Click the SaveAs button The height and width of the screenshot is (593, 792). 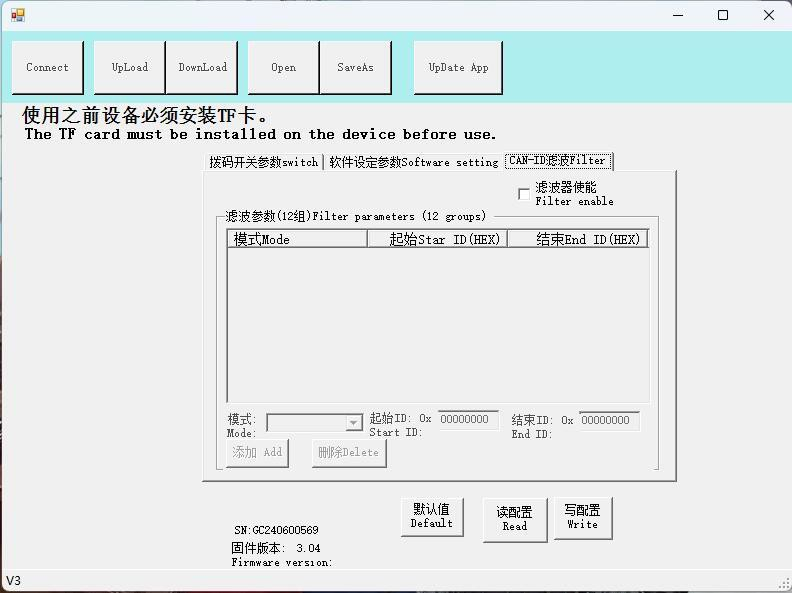(x=355, y=68)
